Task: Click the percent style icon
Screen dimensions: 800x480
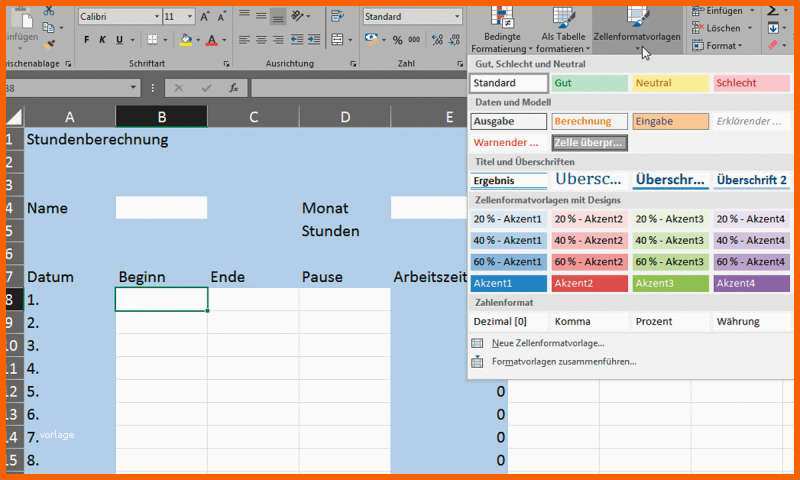Action: pyautogui.click(x=398, y=40)
